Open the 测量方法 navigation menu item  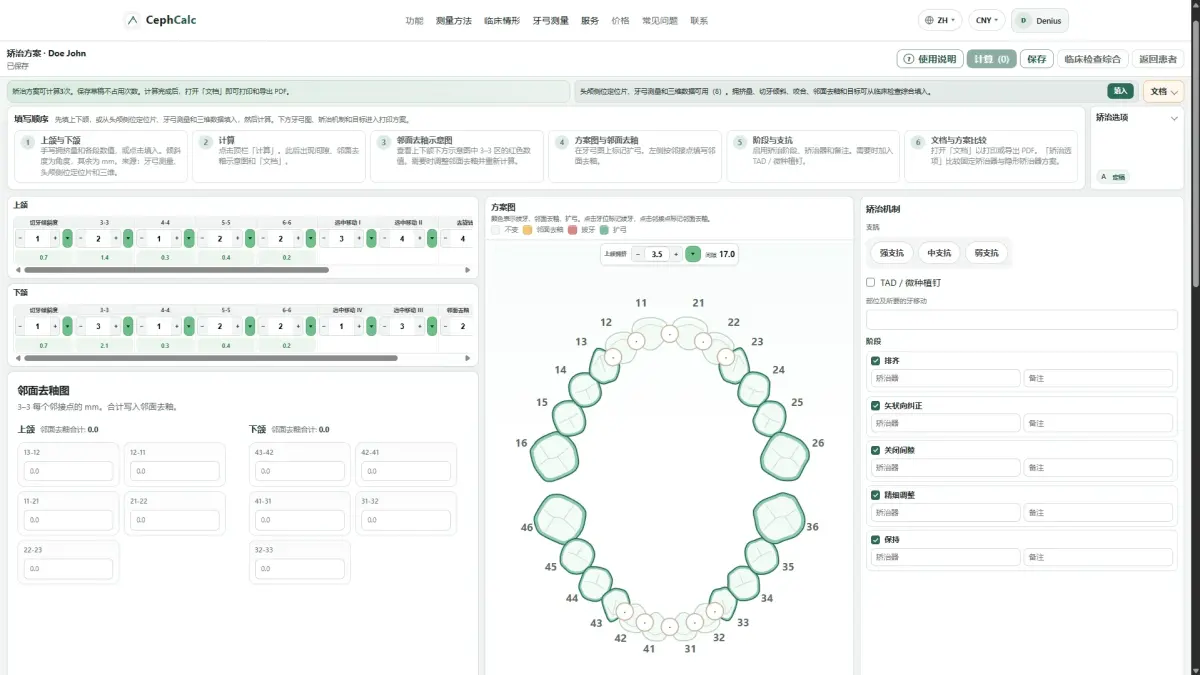tap(454, 20)
